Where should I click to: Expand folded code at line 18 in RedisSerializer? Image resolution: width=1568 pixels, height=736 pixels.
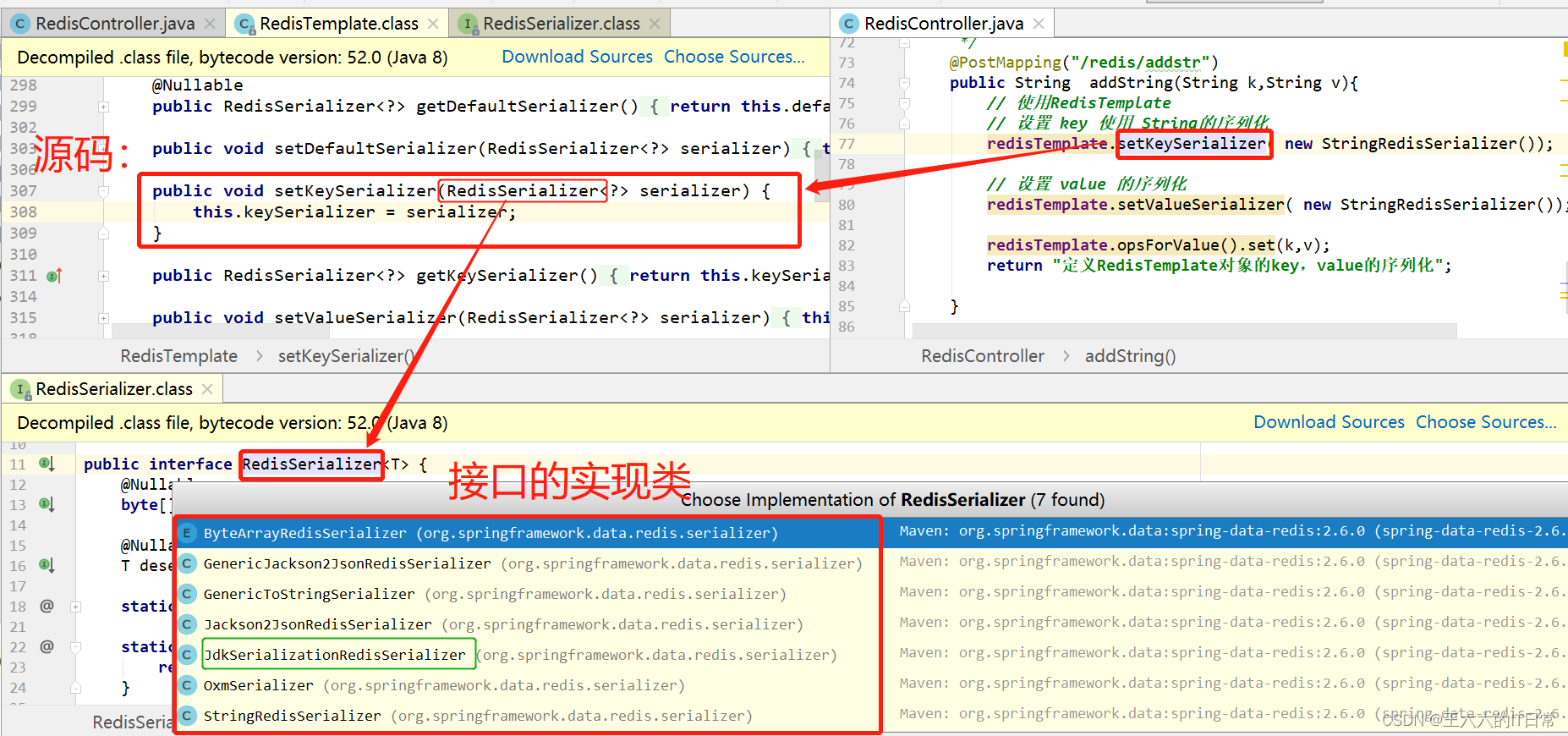pyautogui.click(x=75, y=607)
